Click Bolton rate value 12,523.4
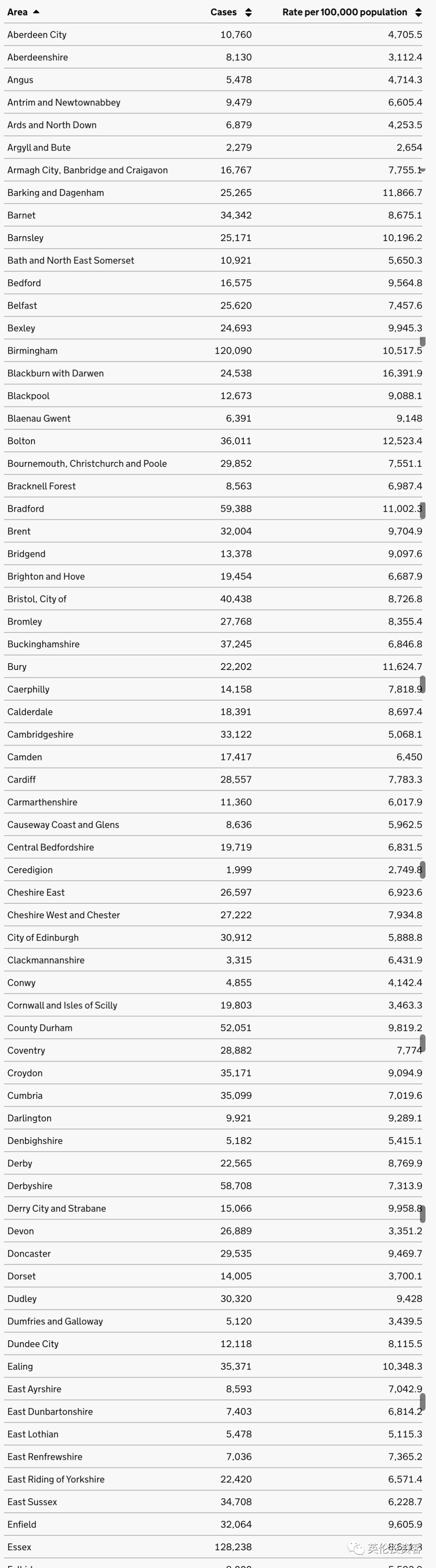Viewport: 436px width, 1568px height. (402, 441)
